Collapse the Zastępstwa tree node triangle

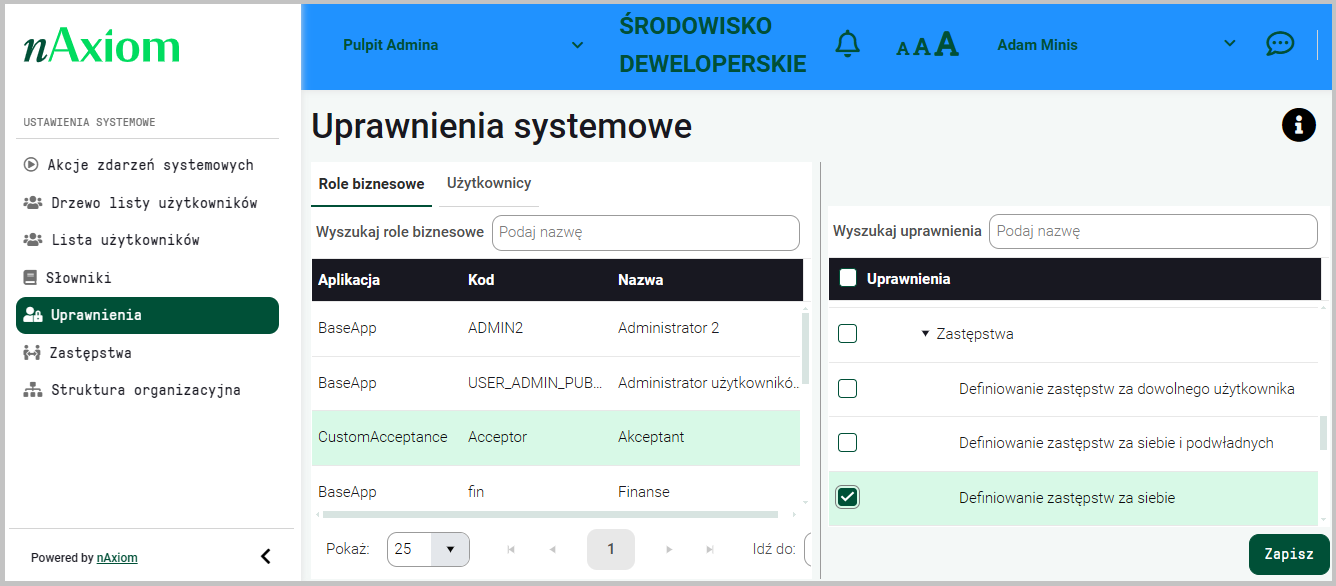tap(926, 334)
